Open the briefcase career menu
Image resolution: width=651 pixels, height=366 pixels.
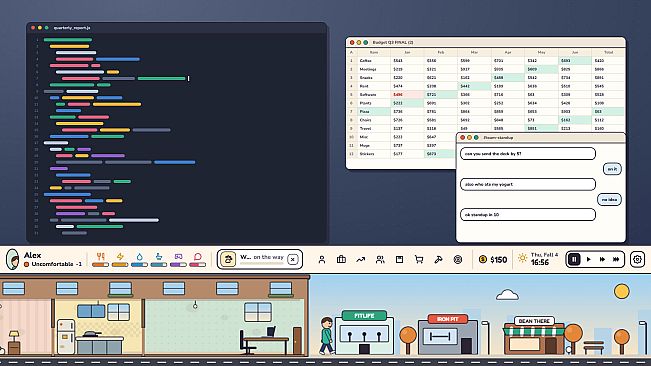coord(341,260)
